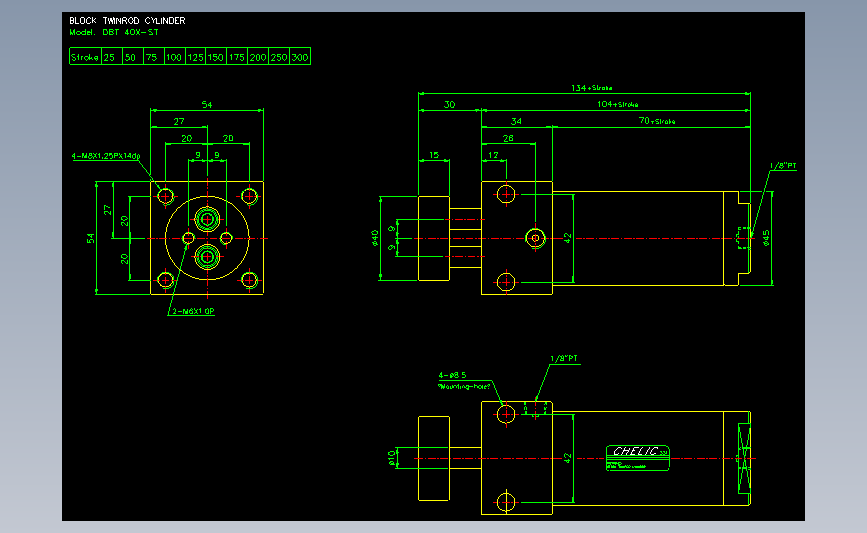
Task: Click the '104+Stroke' dimension text
Action: point(618,104)
